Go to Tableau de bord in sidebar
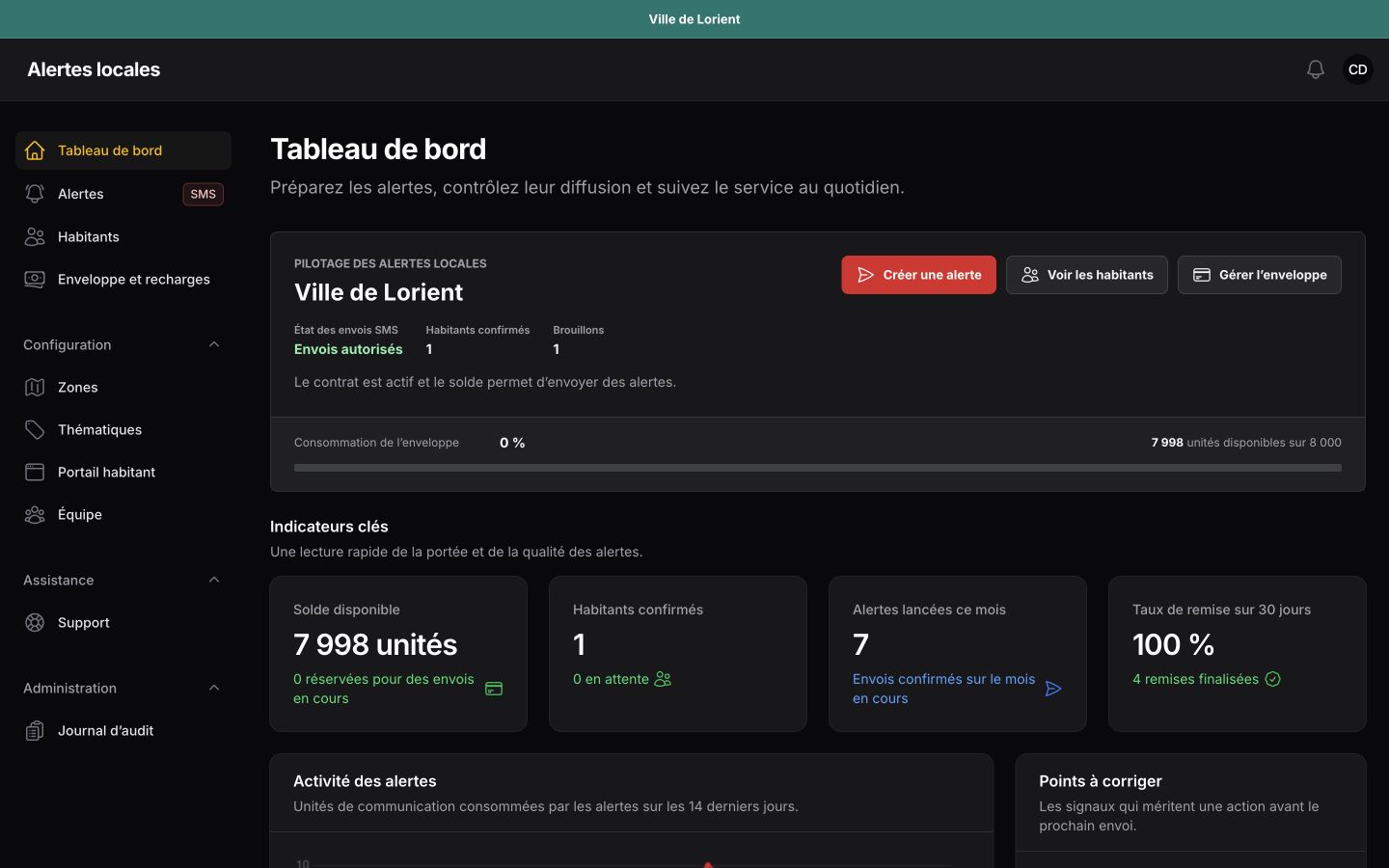 [x=123, y=150]
